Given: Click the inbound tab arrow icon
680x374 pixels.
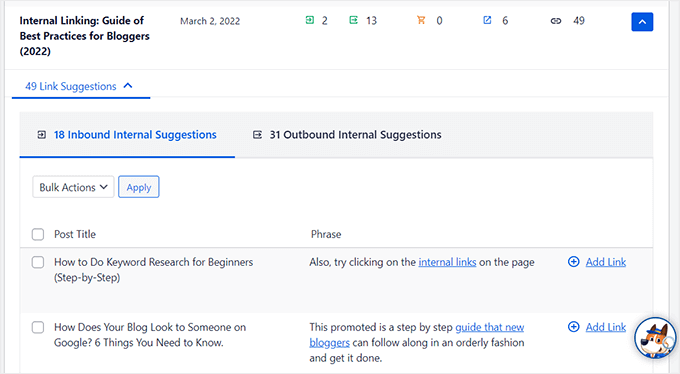Looking at the screenshot, I should click(42, 135).
